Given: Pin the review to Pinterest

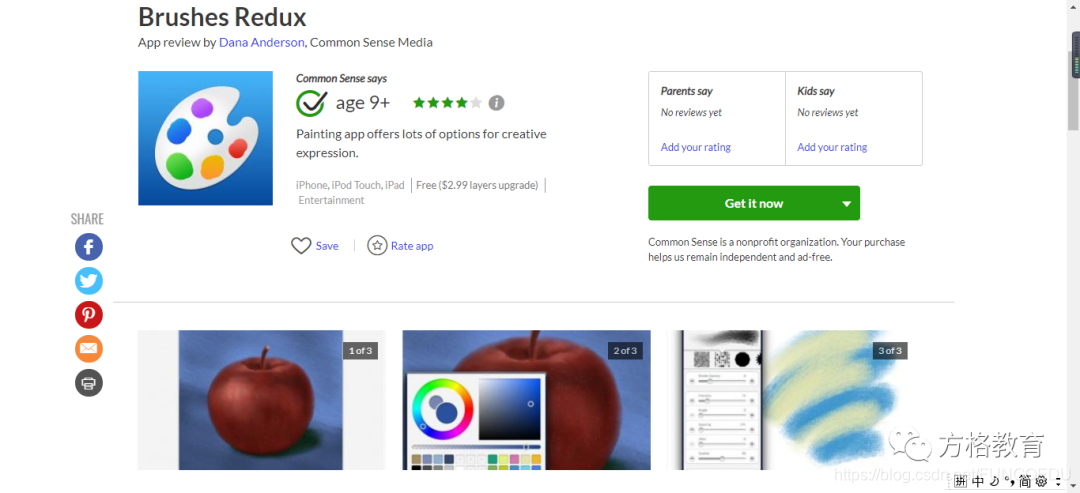Looking at the screenshot, I should point(89,315).
